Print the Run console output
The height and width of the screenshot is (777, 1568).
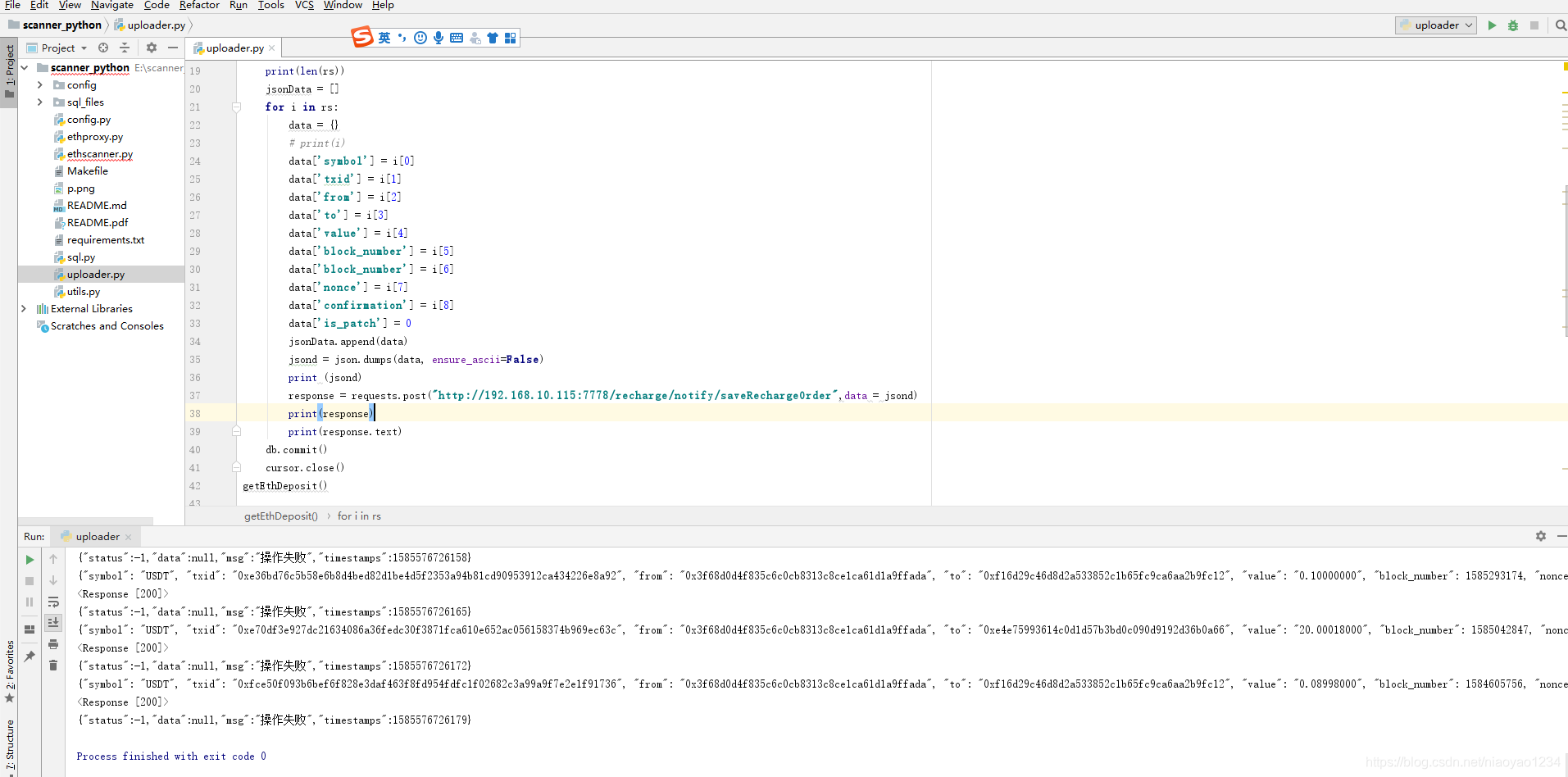click(x=53, y=644)
